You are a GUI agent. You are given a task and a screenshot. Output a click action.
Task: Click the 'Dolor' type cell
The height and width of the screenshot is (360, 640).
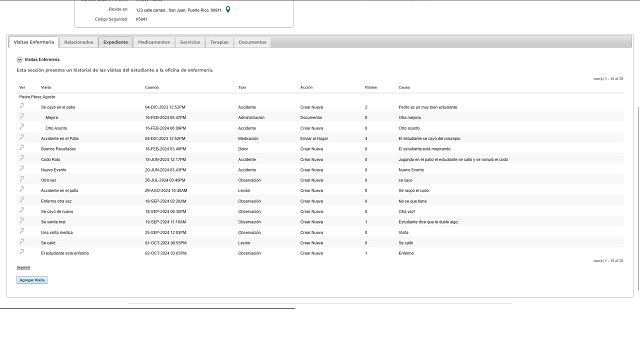[x=243, y=149]
